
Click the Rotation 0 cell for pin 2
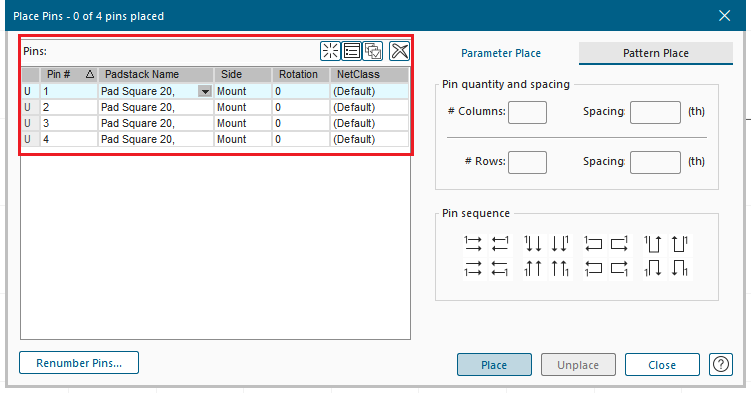pyautogui.click(x=301, y=107)
